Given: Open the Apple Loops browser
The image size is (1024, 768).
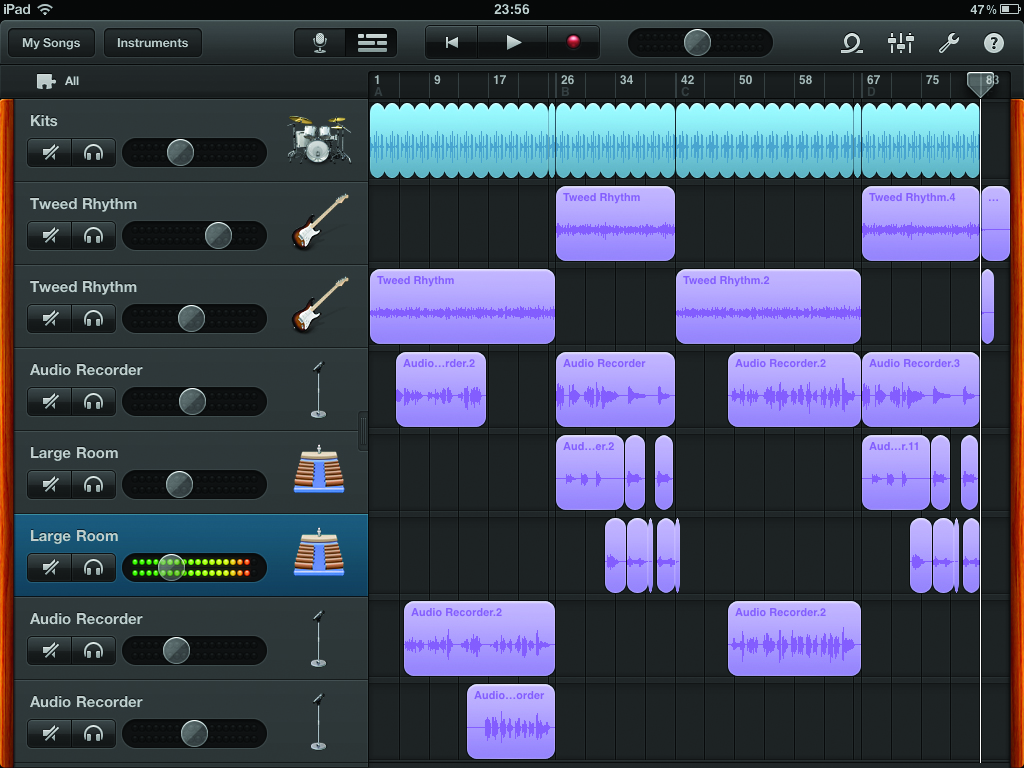Looking at the screenshot, I should pyautogui.click(x=850, y=44).
